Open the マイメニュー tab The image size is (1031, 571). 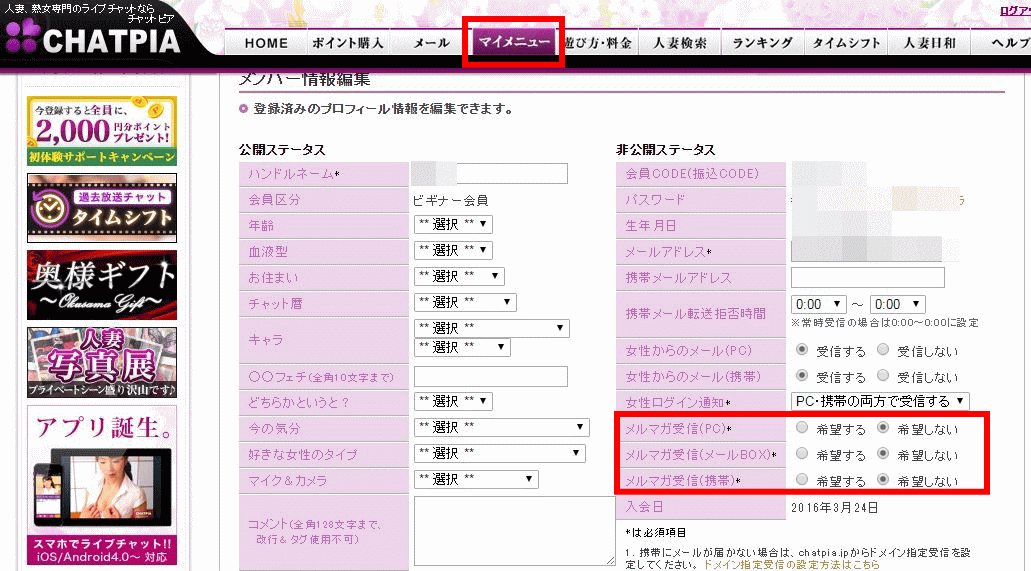[x=514, y=43]
